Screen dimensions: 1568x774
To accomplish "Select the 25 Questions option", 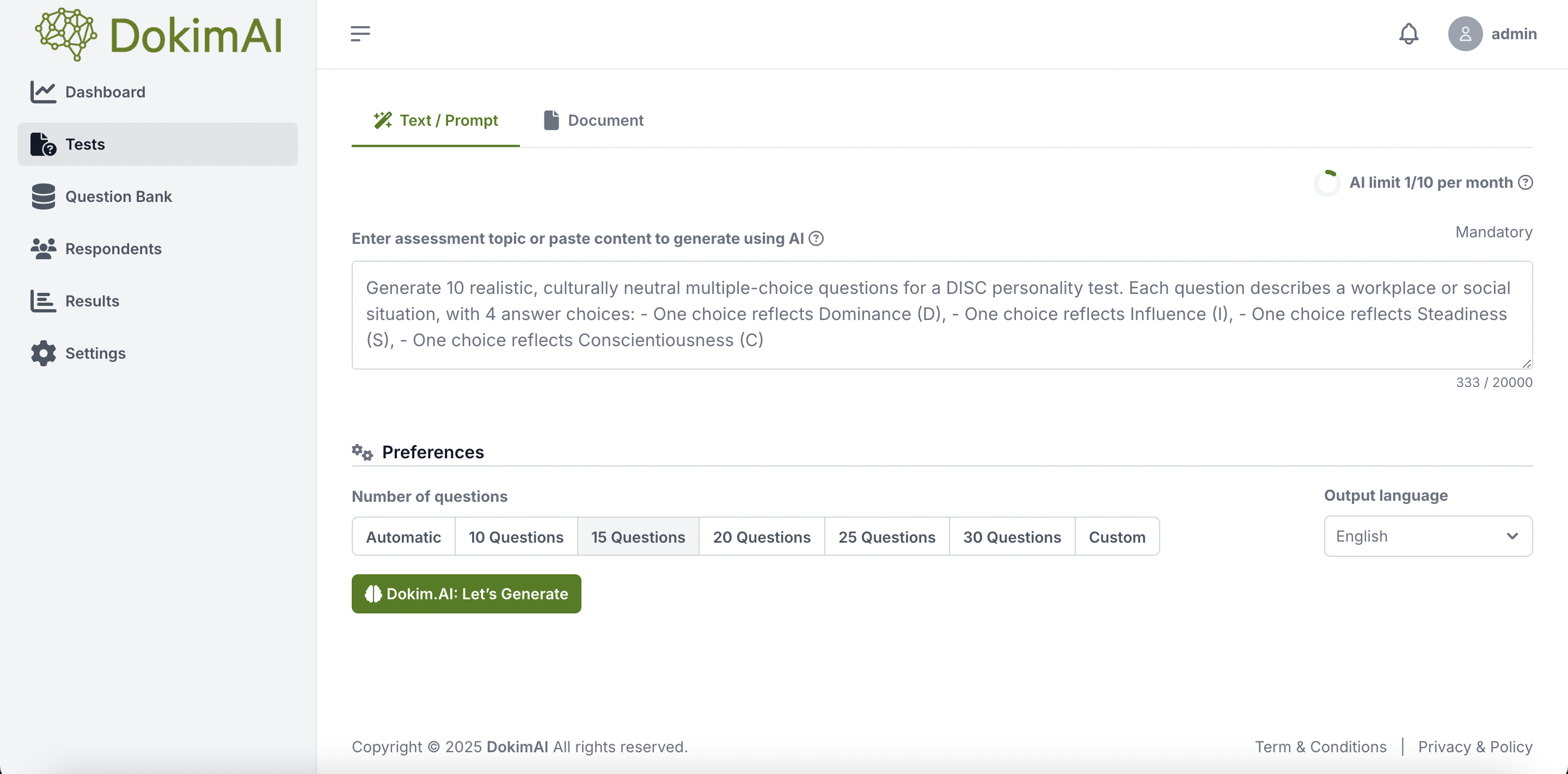I will pos(886,537).
